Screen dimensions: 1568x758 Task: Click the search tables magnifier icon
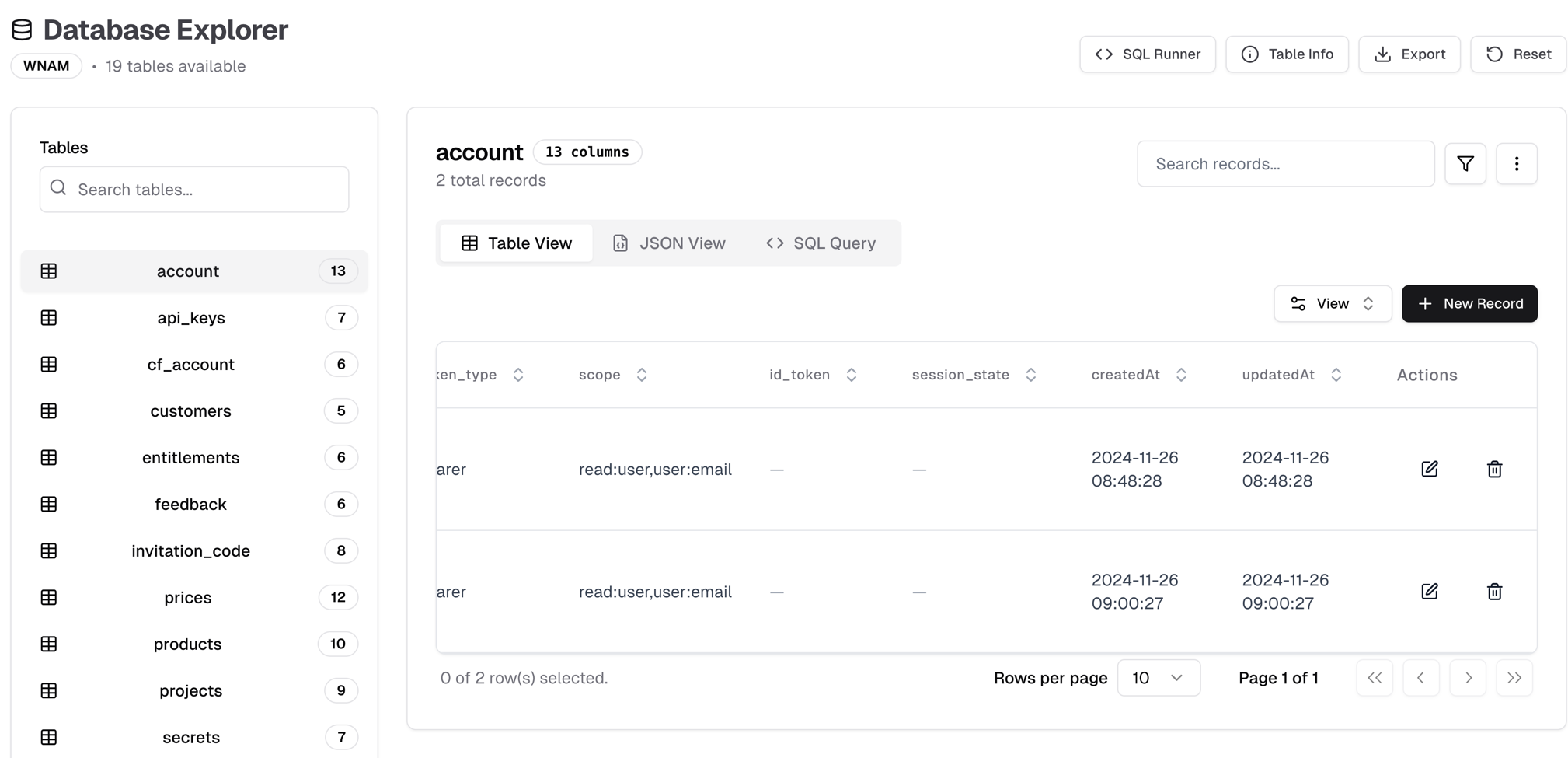pyautogui.click(x=58, y=187)
